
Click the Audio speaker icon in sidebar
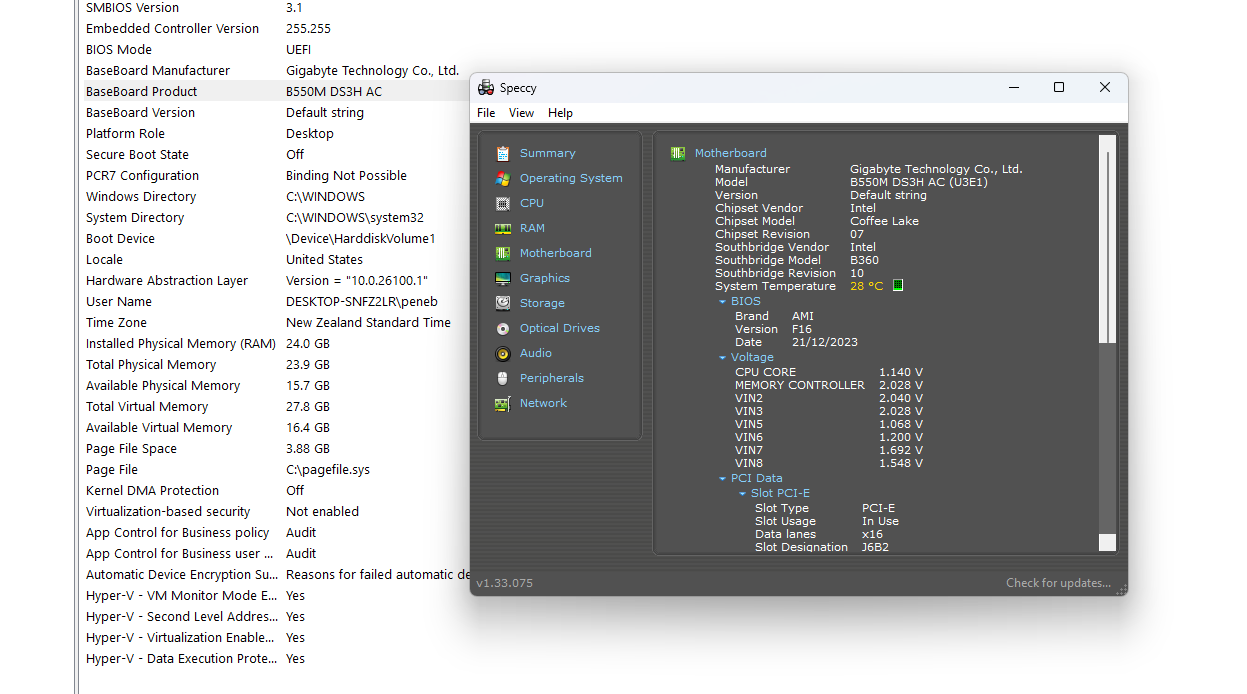[x=503, y=353]
